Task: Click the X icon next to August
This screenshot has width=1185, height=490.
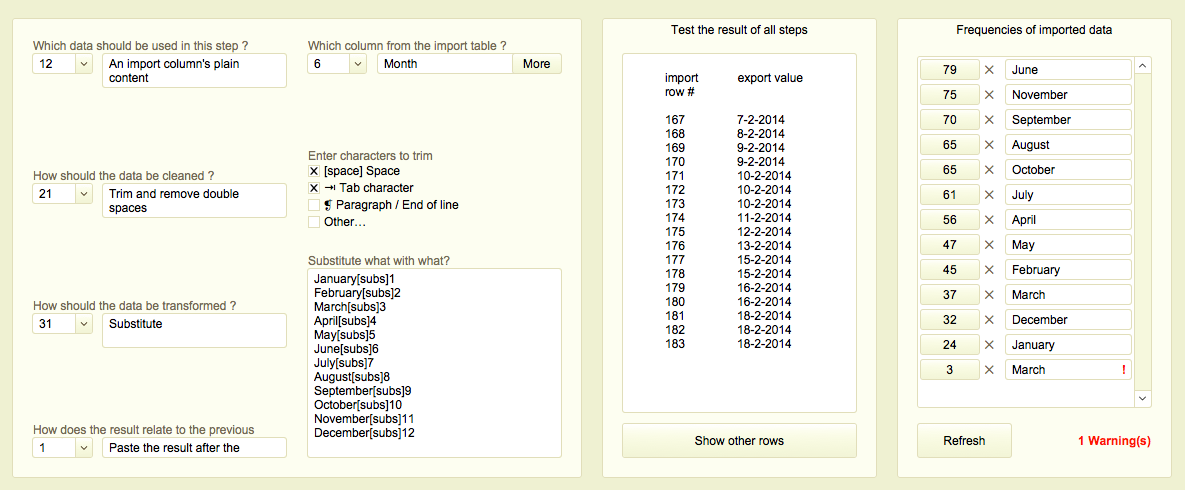Action: pyautogui.click(x=989, y=145)
